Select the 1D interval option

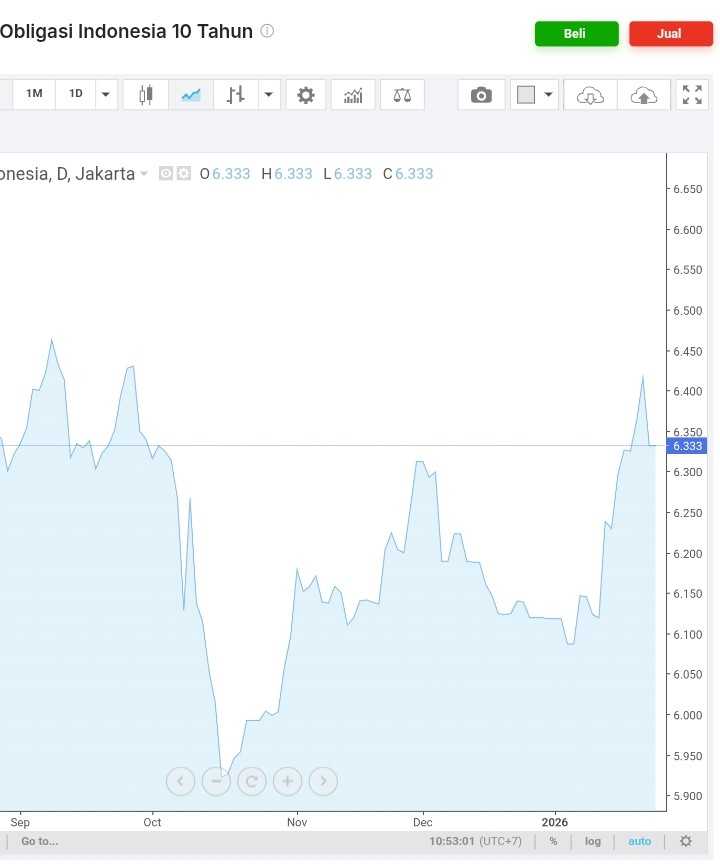76,94
